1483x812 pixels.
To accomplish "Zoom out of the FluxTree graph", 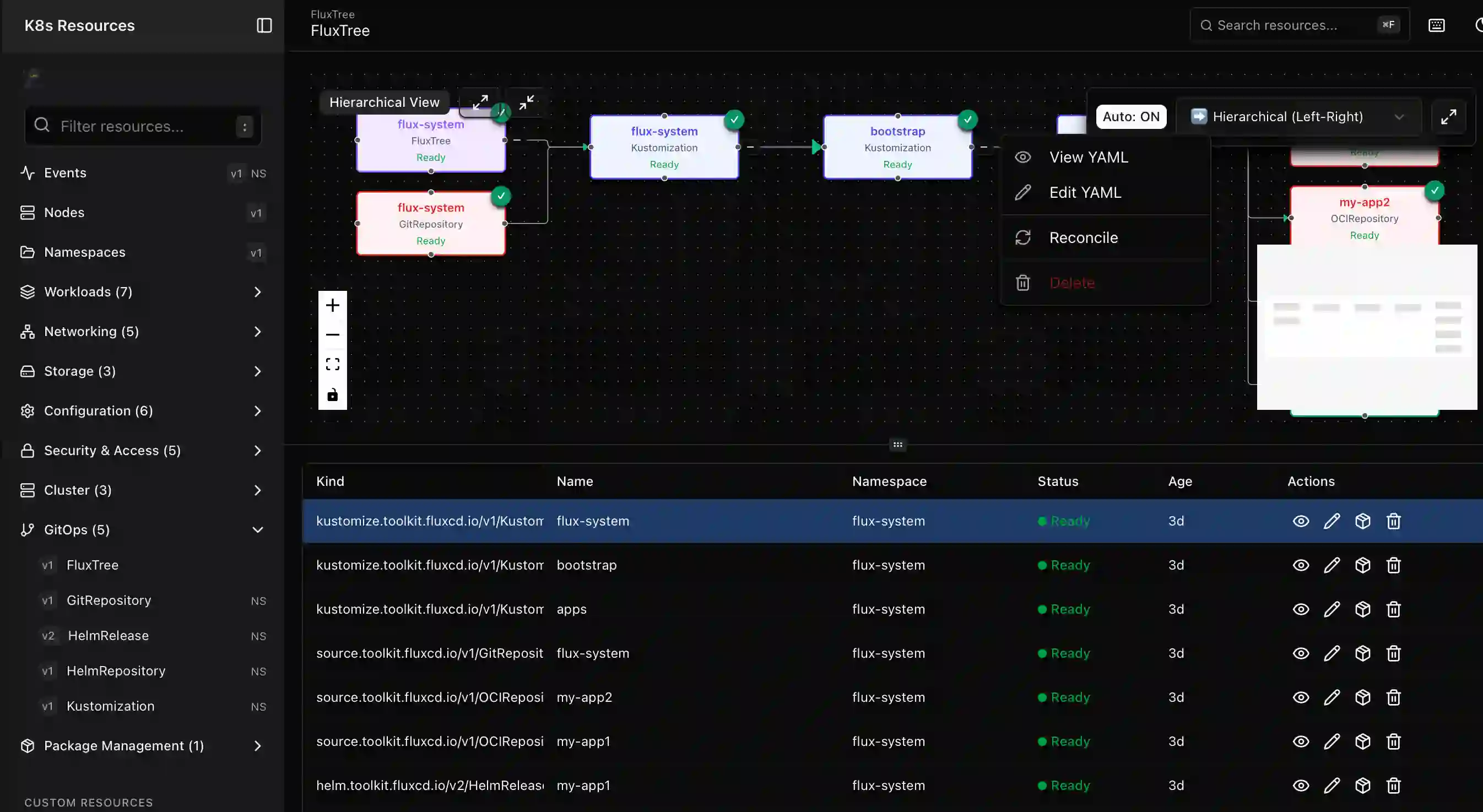I will (333, 334).
